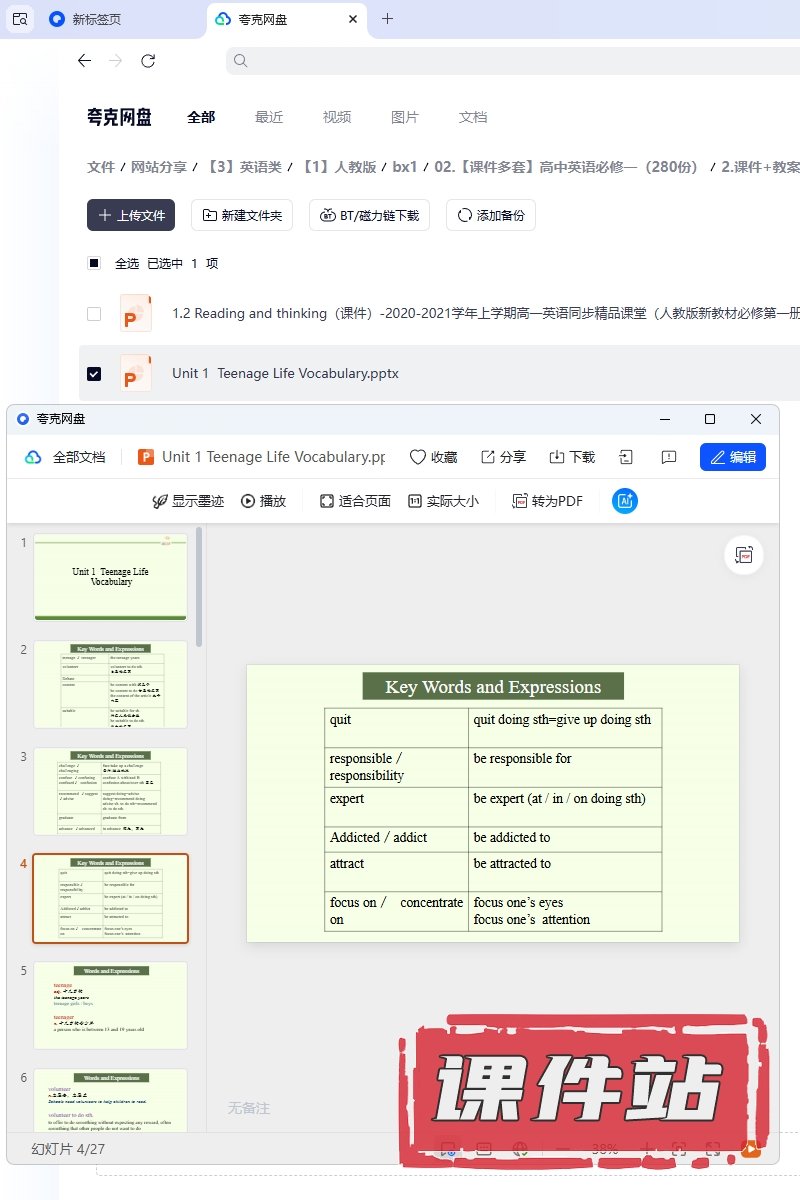This screenshot has height=1200, width=800.
Task: Download the file with the 下载 icon
Action: 557,457
